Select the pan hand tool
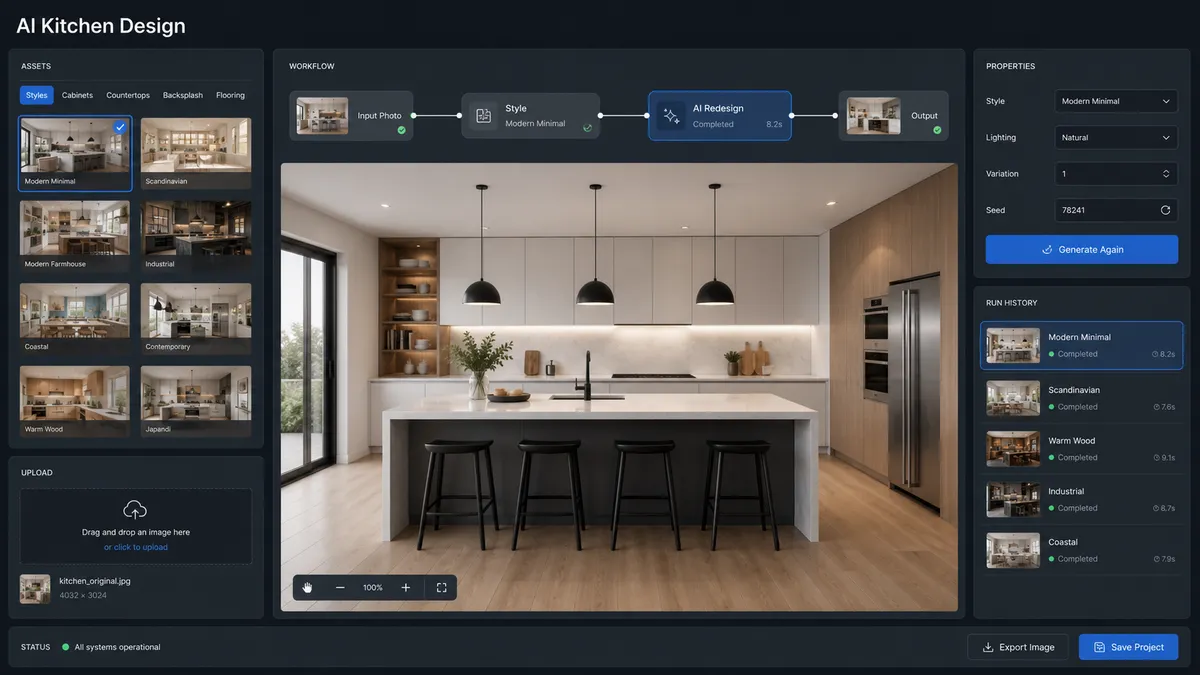 308,588
